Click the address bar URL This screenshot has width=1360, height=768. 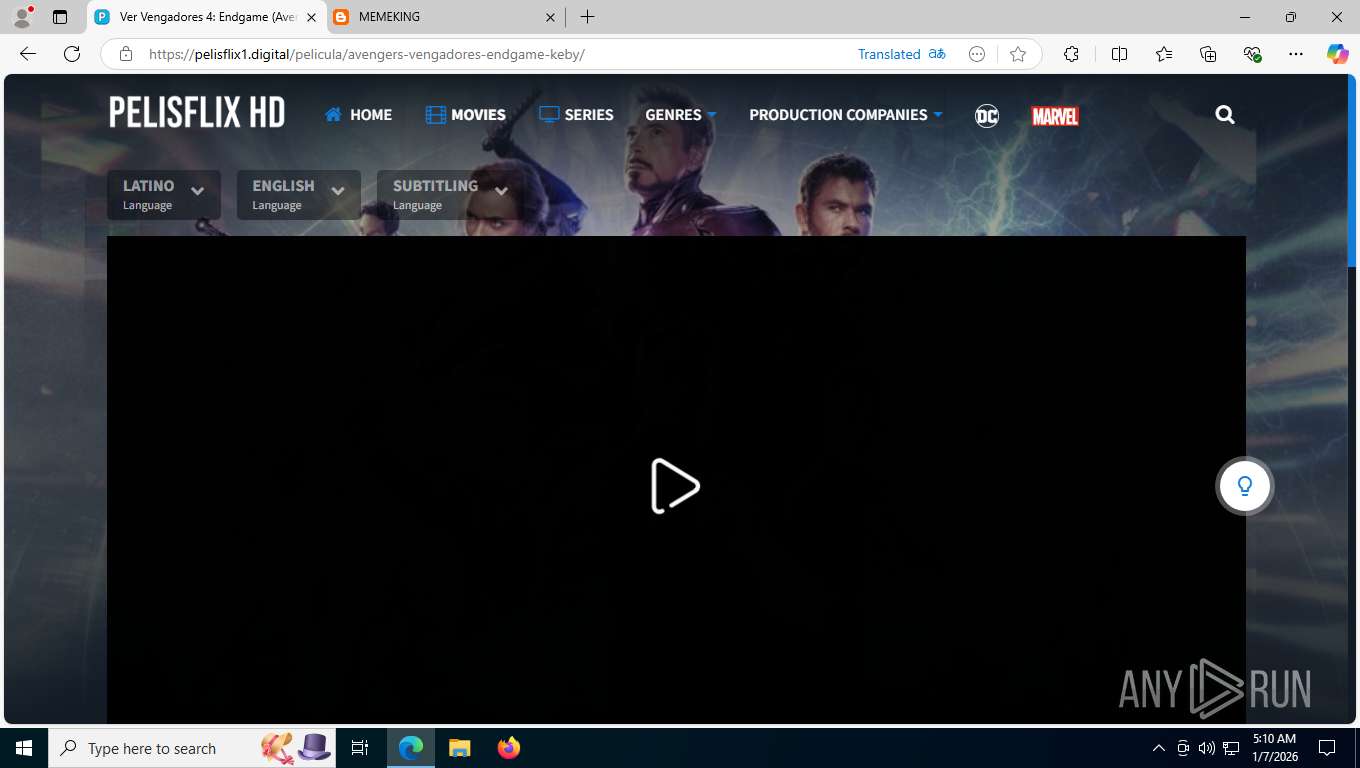(x=366, y=54)
